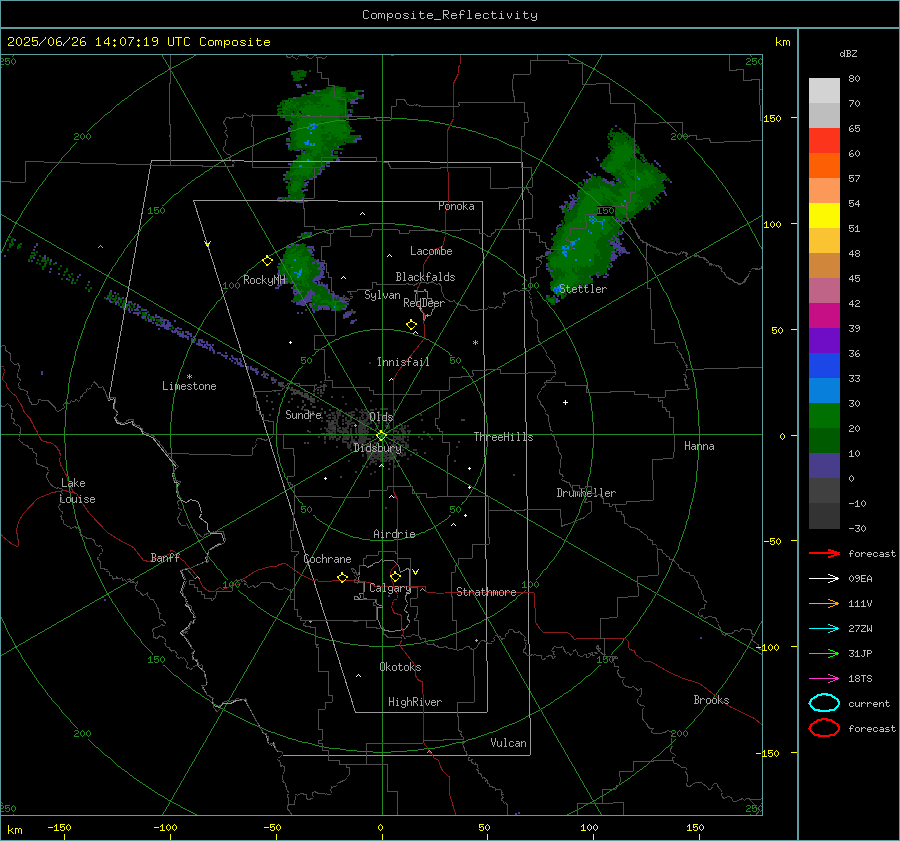The height and width of the screenshot is (841, 900).
Task: Click the green 31JP arrow icon
Action: click(824, 653)
